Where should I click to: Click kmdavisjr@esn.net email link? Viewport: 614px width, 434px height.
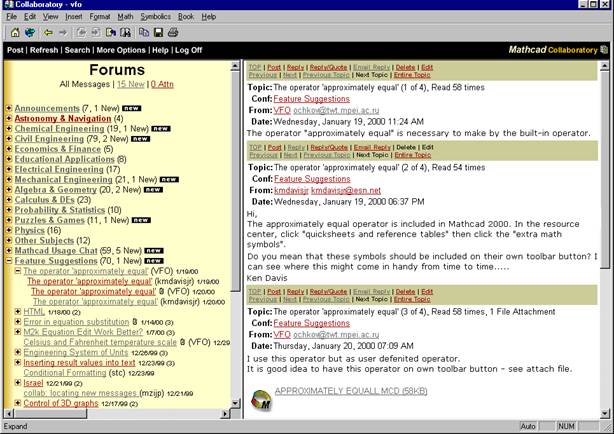pos(346,190)
